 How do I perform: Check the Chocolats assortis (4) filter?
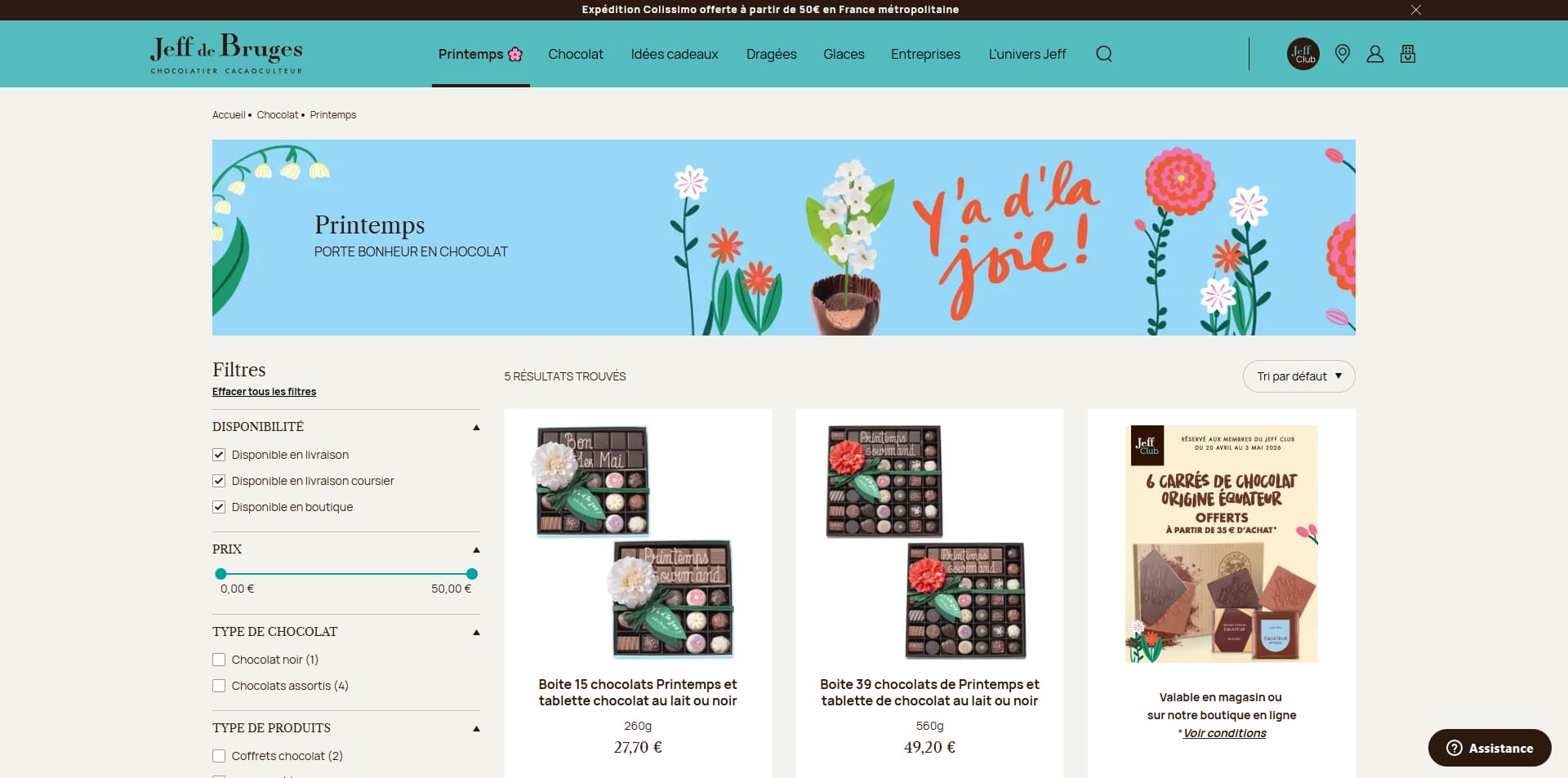tap(219, 686)
